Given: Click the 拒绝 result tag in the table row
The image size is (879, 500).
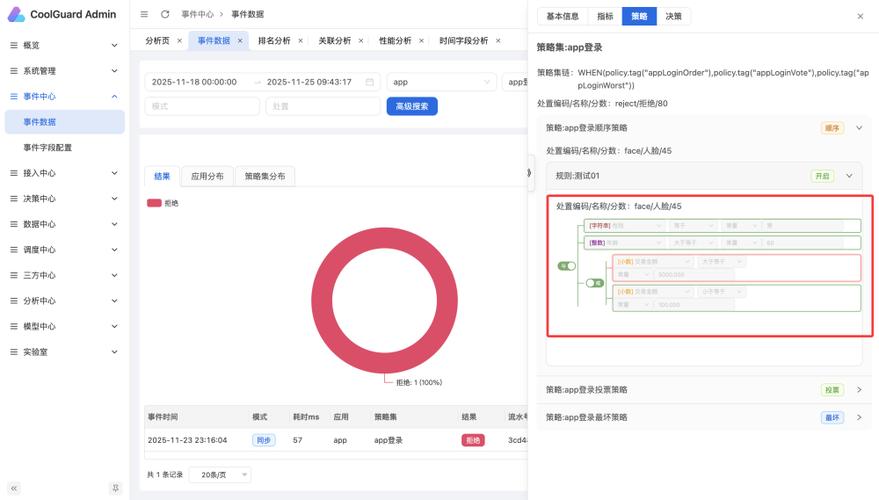Looking at the screenshot, I should [473, 441].
